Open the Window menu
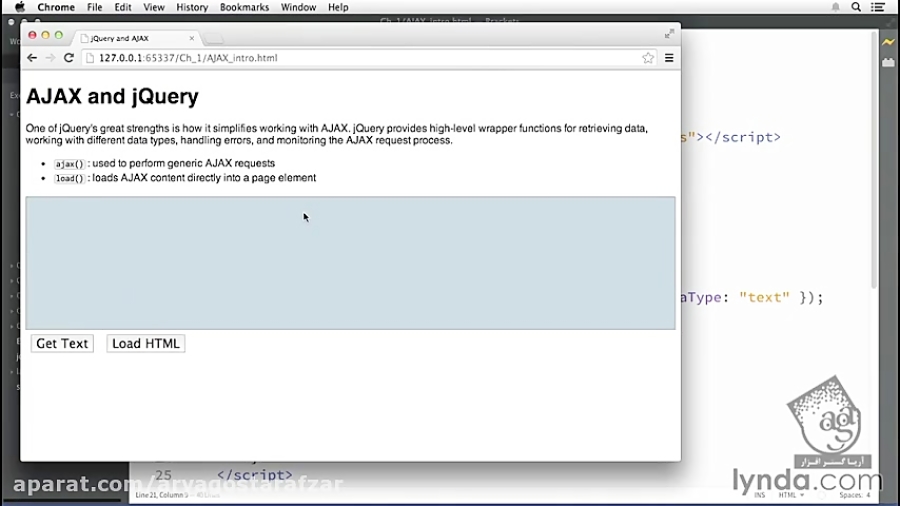 coord(298,7)
